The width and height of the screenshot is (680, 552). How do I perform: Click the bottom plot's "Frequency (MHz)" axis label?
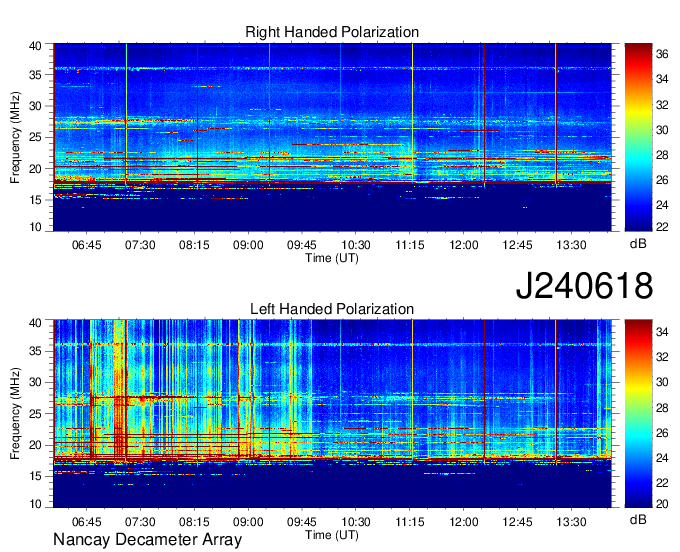pyautogui.click(x=15, y=414)
